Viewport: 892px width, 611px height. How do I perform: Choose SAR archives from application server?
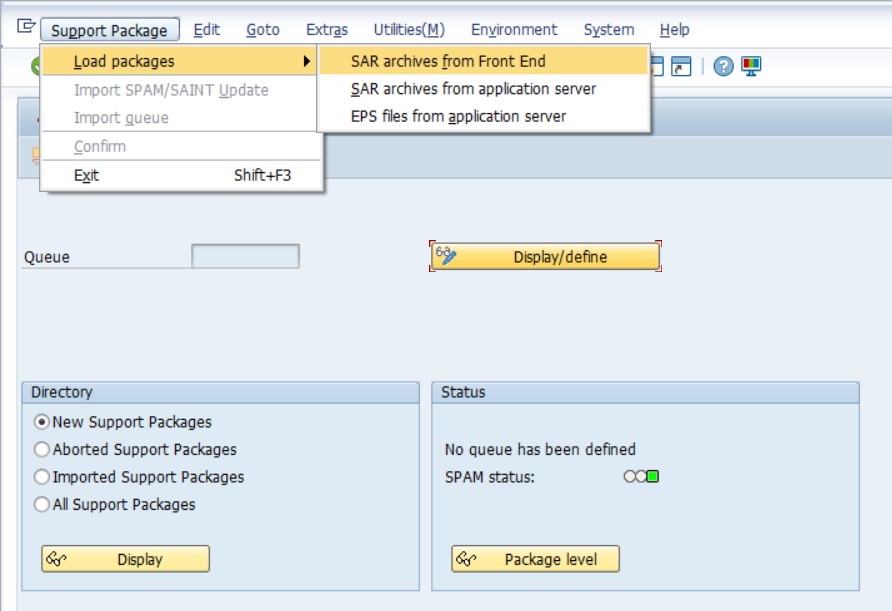484,89
